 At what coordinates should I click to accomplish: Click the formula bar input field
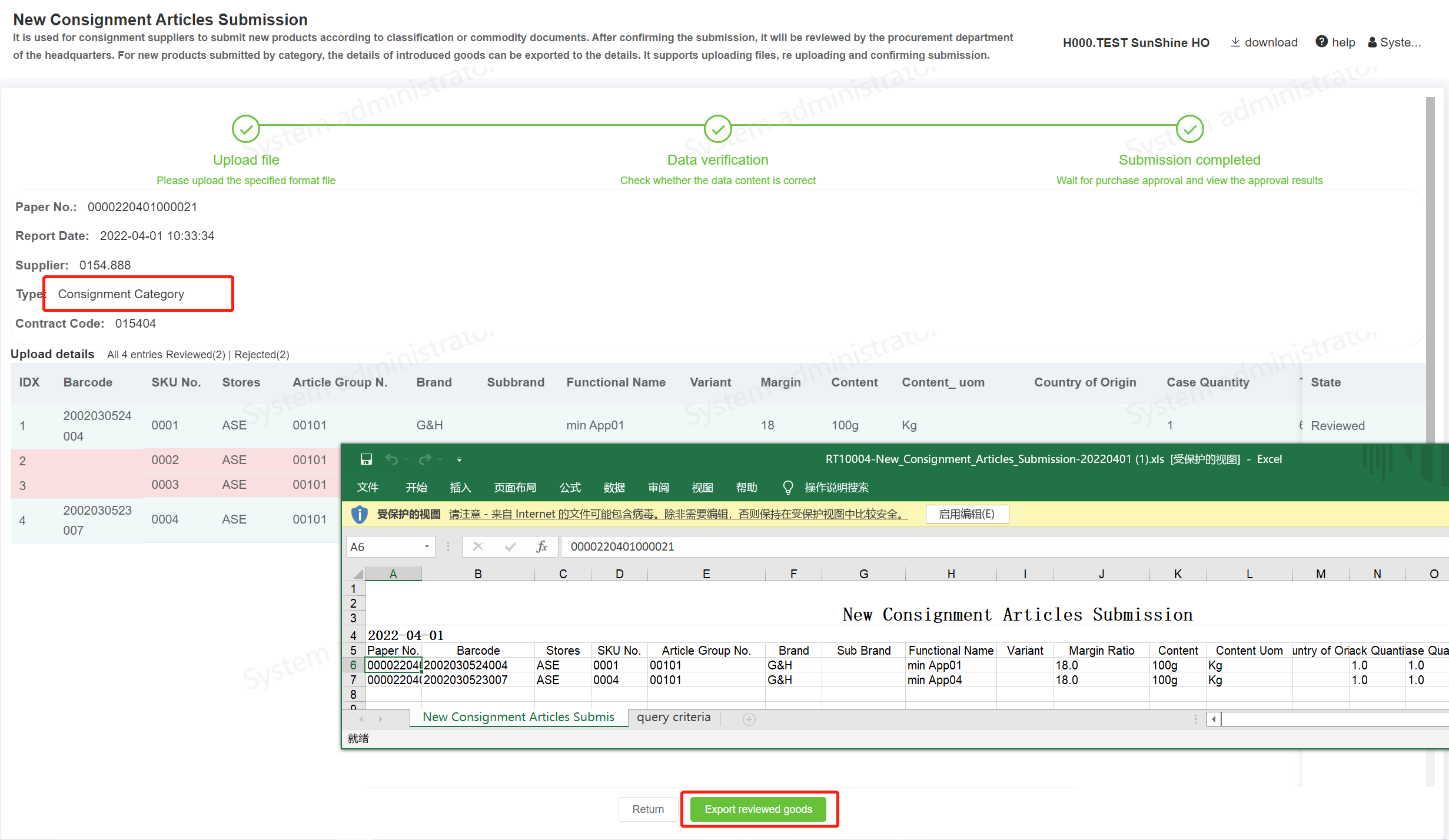(942, 546)
